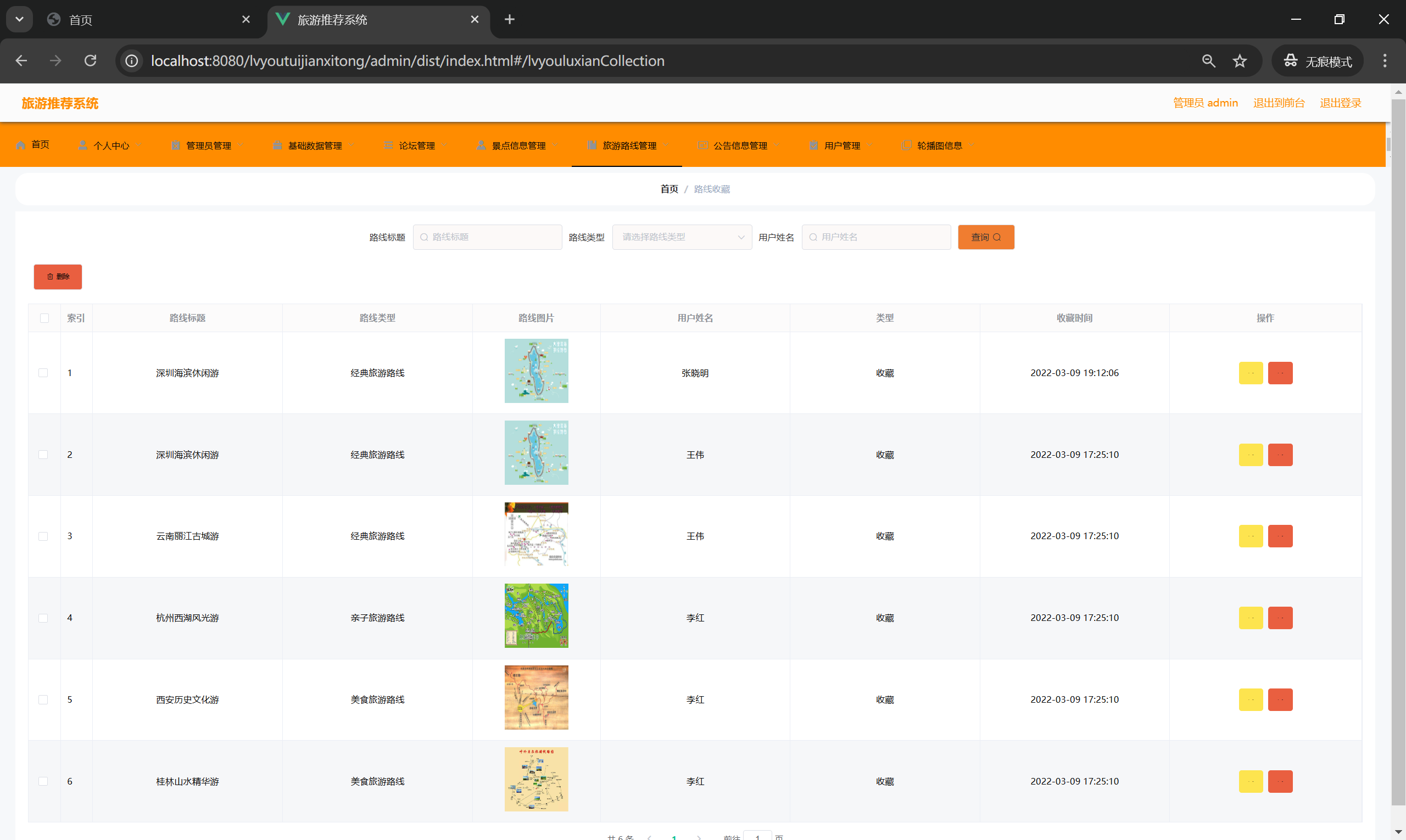Click the page vertical scrollbar
The image size is (1406, 840).
1398,452
